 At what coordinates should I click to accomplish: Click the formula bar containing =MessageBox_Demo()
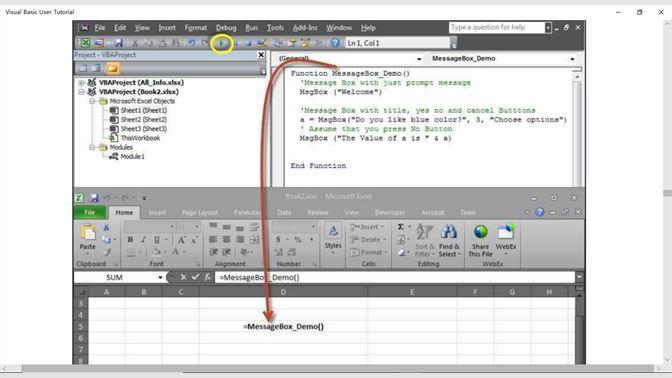394,277
